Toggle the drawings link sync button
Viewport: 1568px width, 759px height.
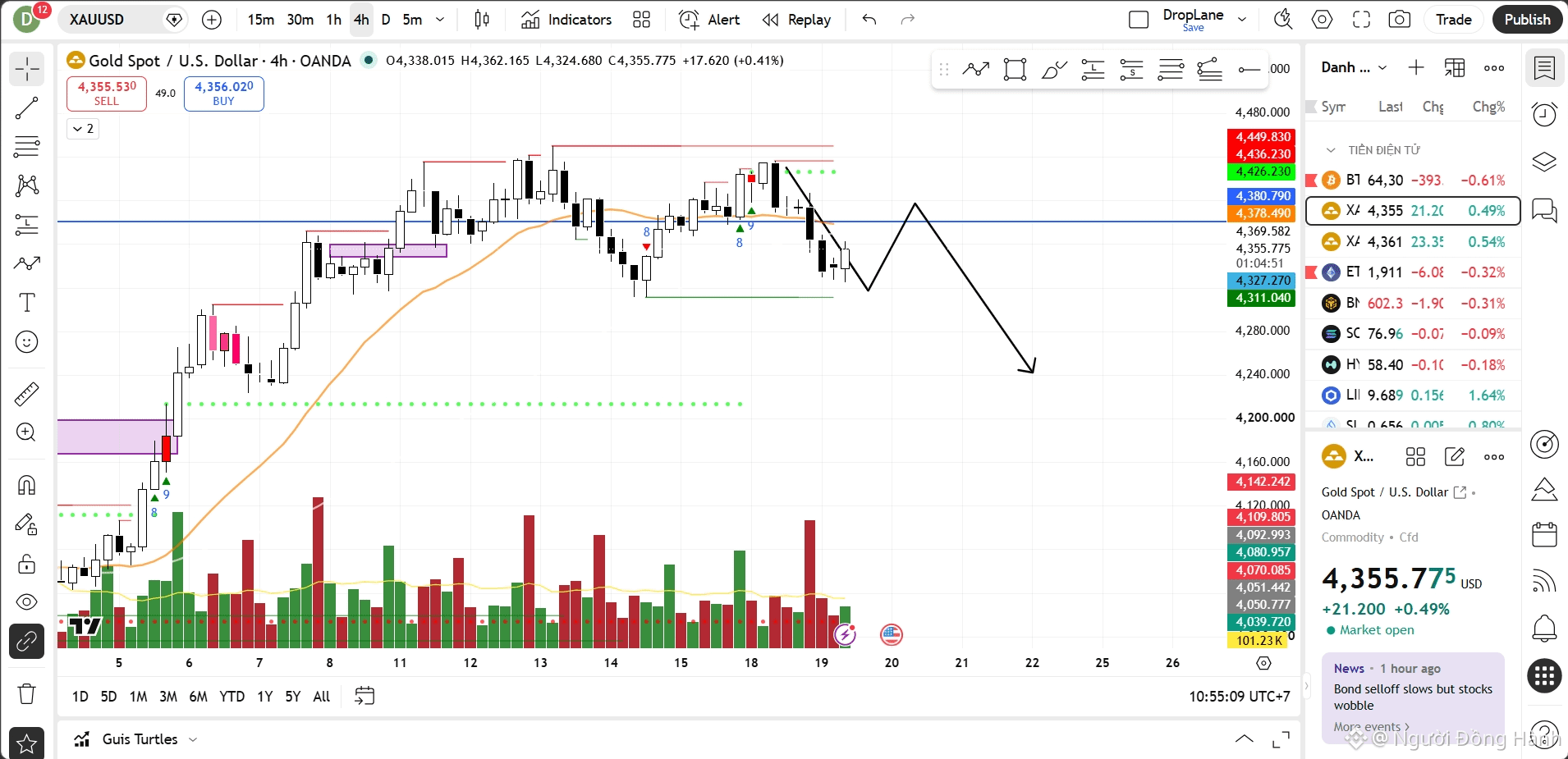tap(27, 642)
